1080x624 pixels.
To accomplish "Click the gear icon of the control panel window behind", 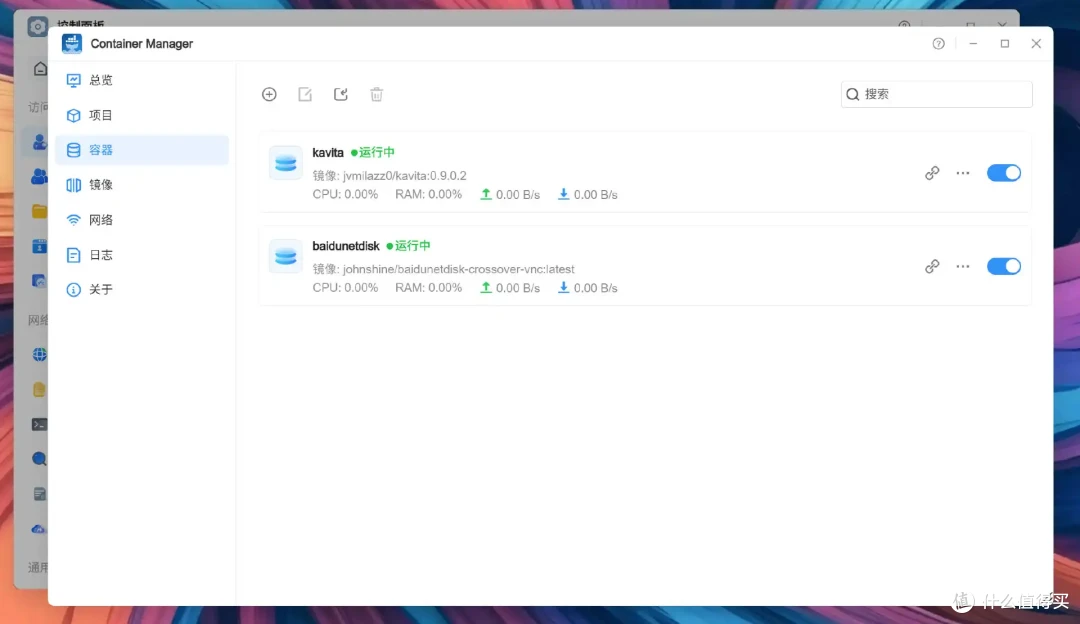I will click(x=37, y=27).
